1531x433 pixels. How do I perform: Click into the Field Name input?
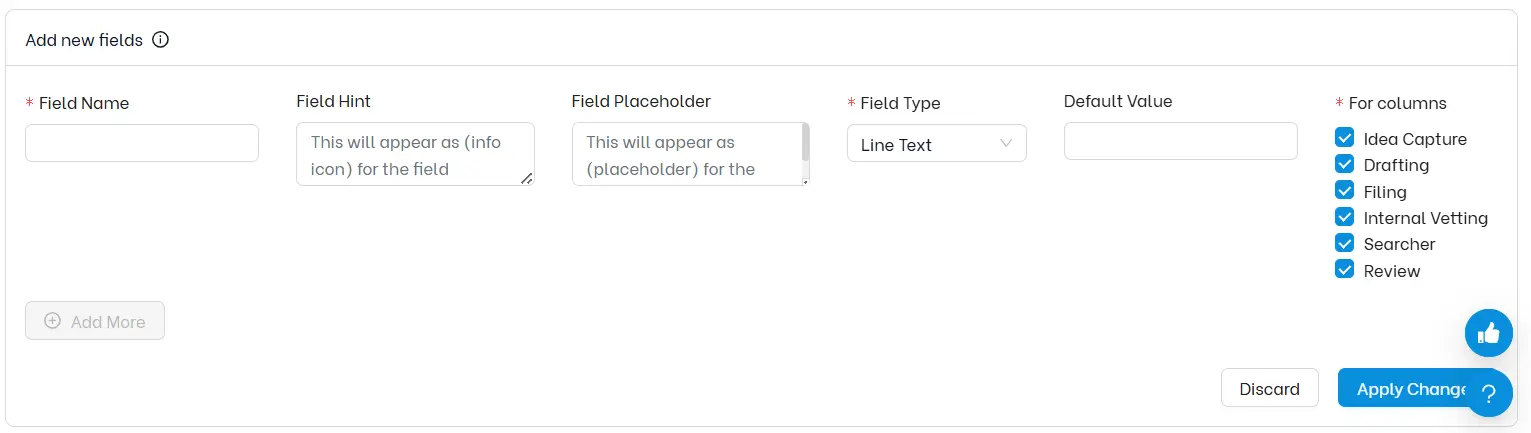coord(142,143)
